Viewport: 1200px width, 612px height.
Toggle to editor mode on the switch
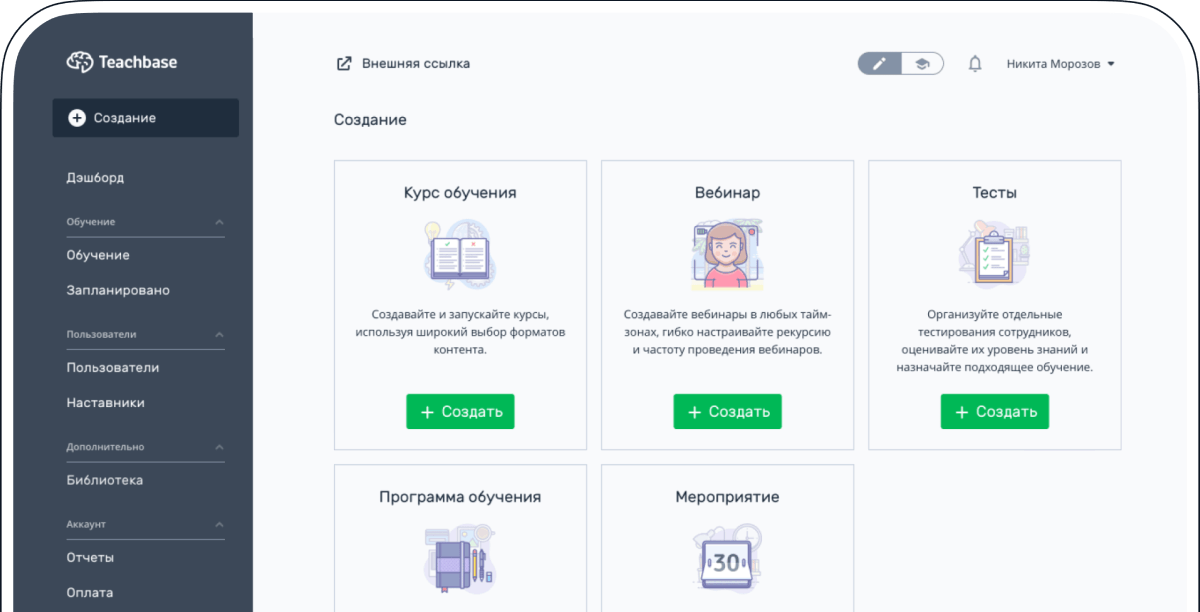(x=878, y=62)
